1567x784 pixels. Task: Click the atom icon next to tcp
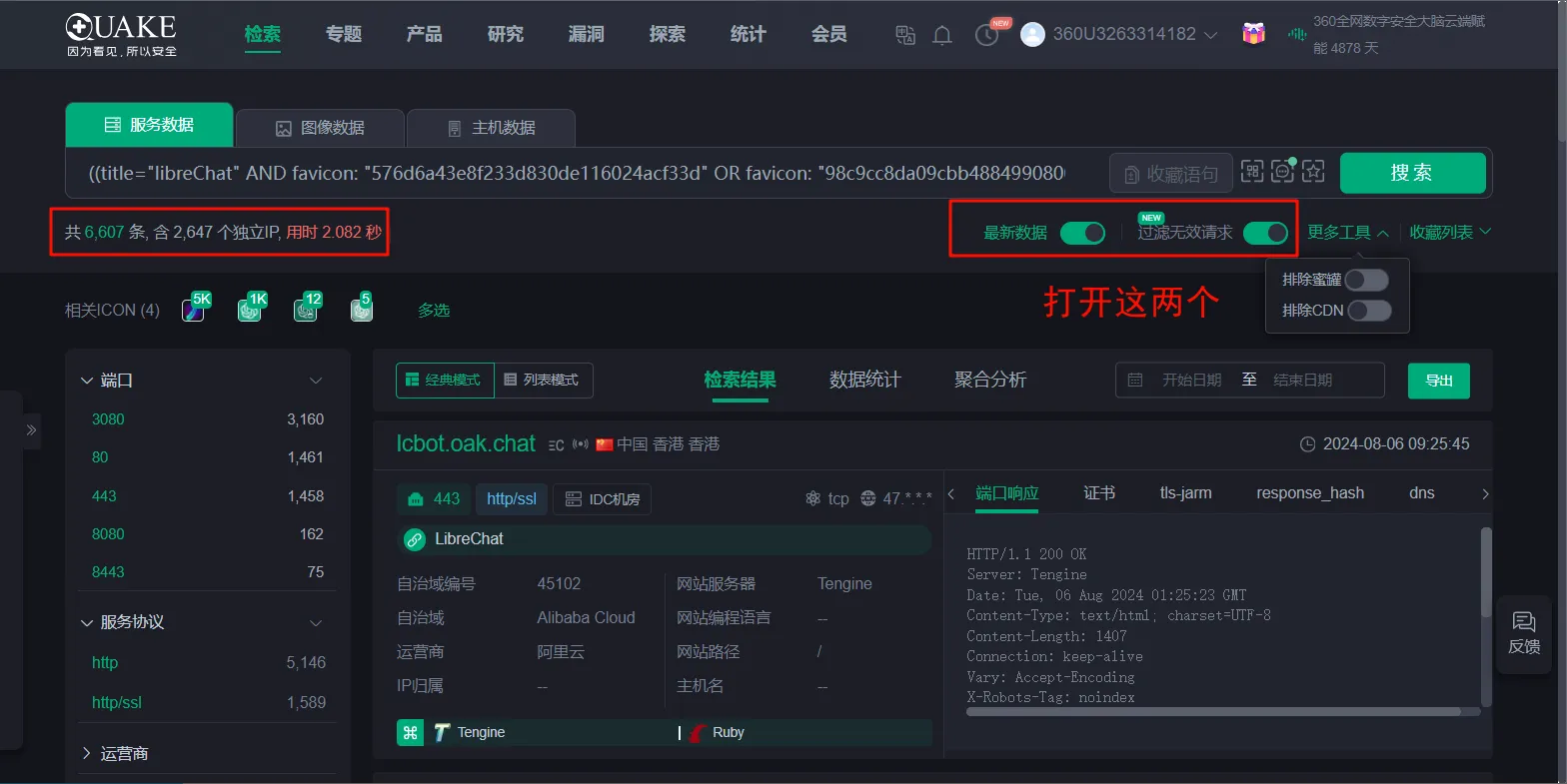click(812, 498)
